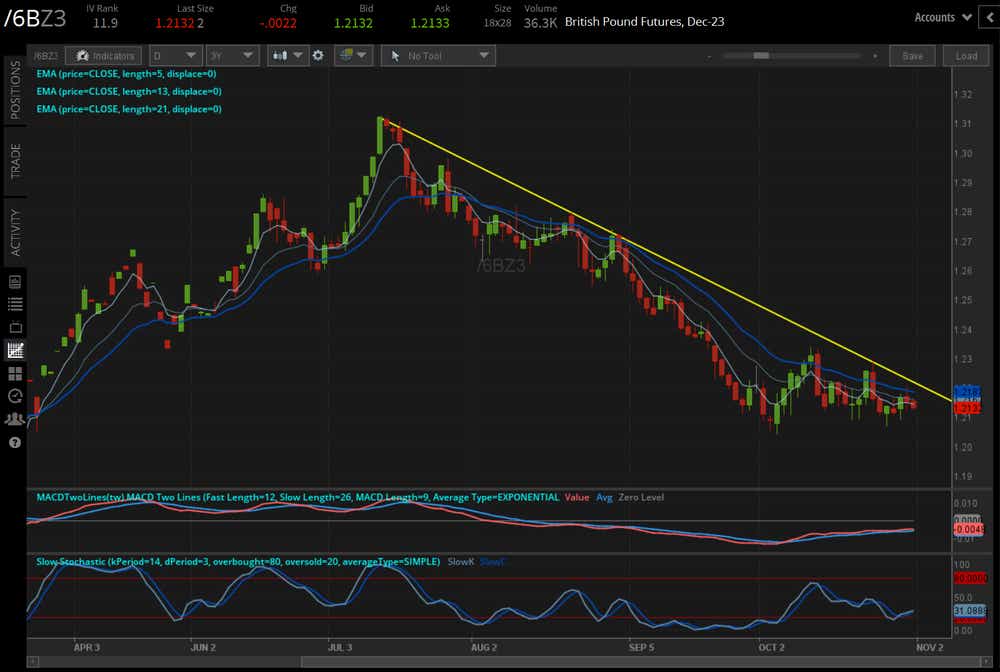Open the TV/video sidebar icon
This screenshot has width=1000, height=672.
click(15, 327)
